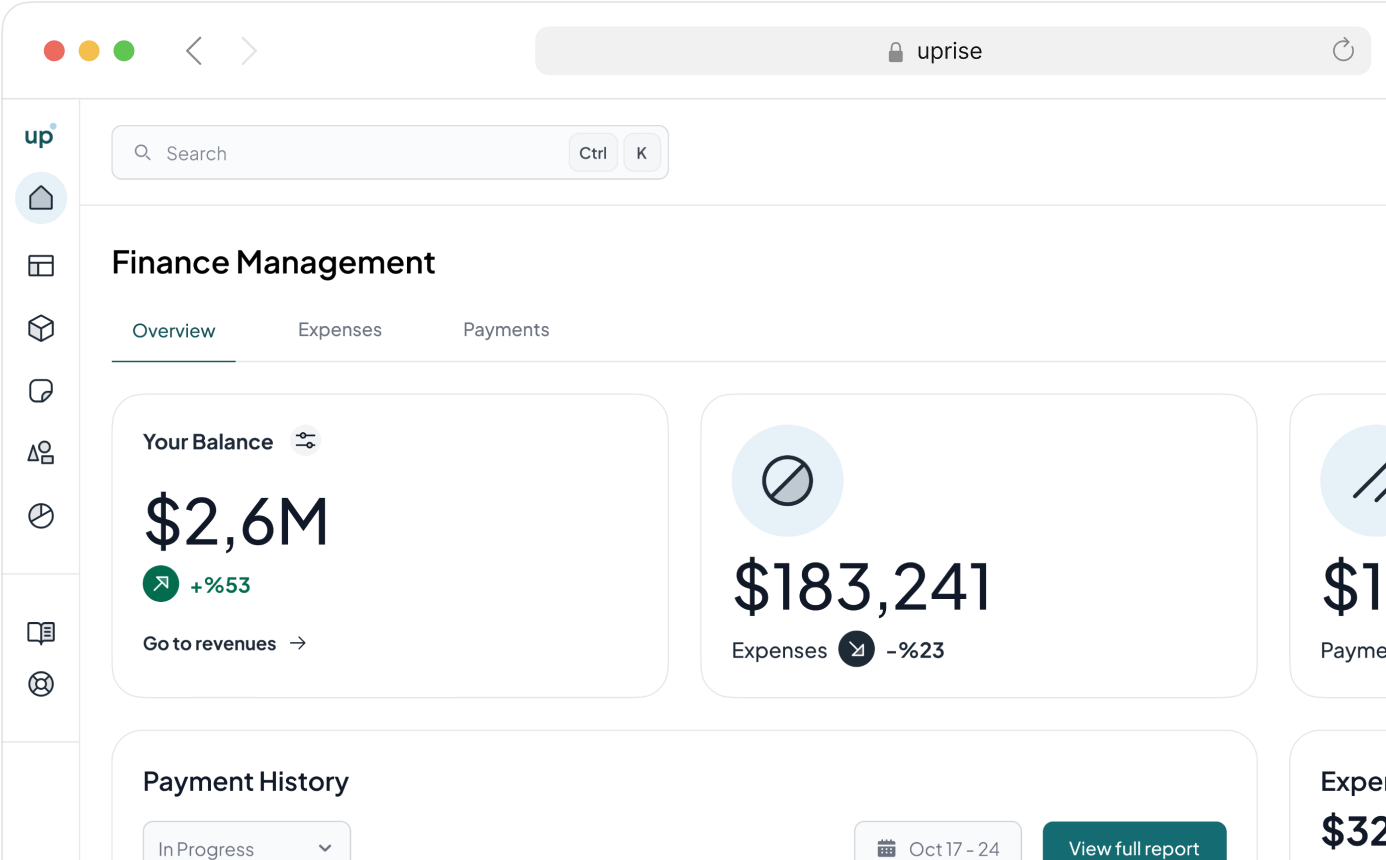Select the cube box sidebar icon
Screen dimensions: 1386x860
tap(41, 328)
